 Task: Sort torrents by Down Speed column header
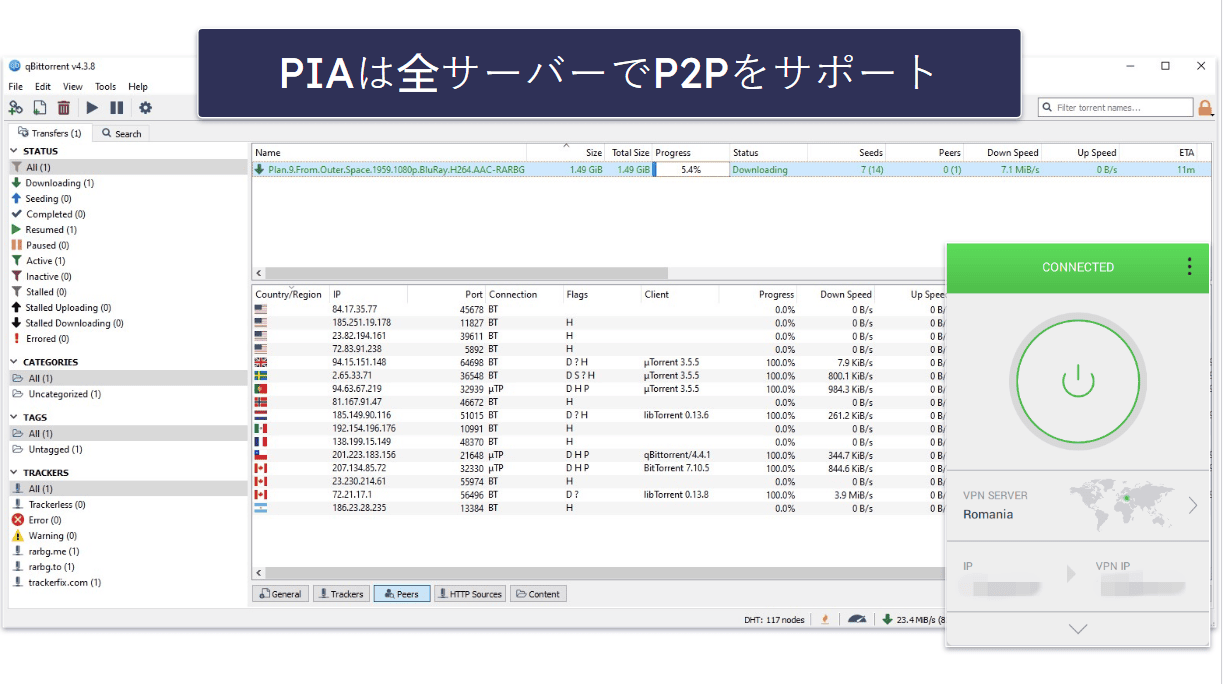click(1003, 153)
